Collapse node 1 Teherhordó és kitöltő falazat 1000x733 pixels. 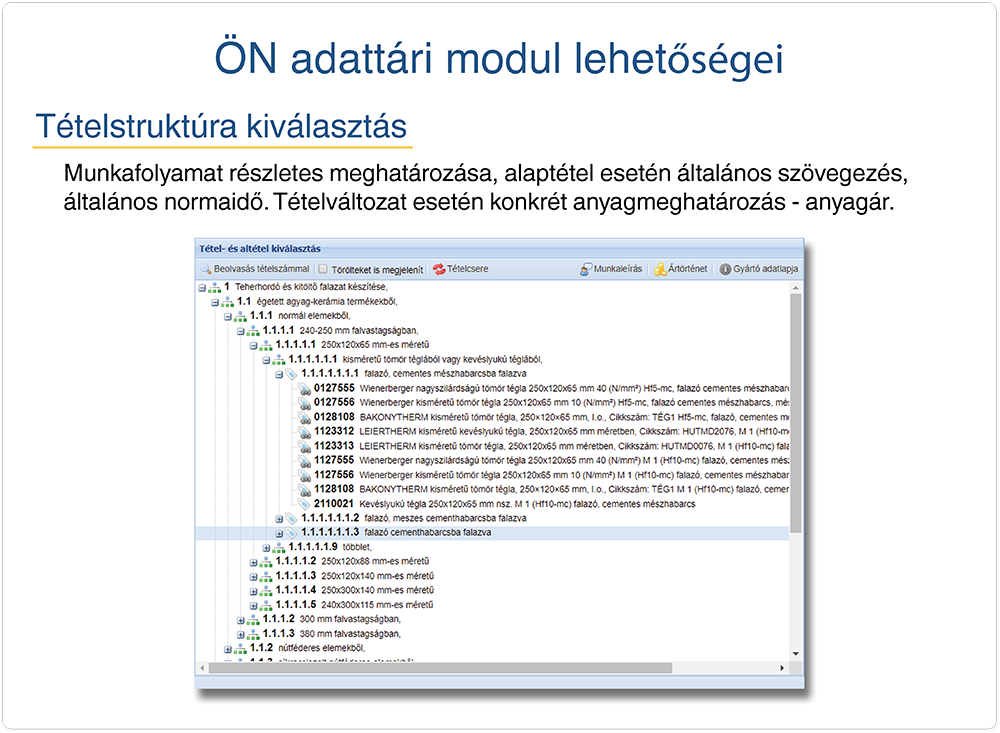[x=202, y=288]
